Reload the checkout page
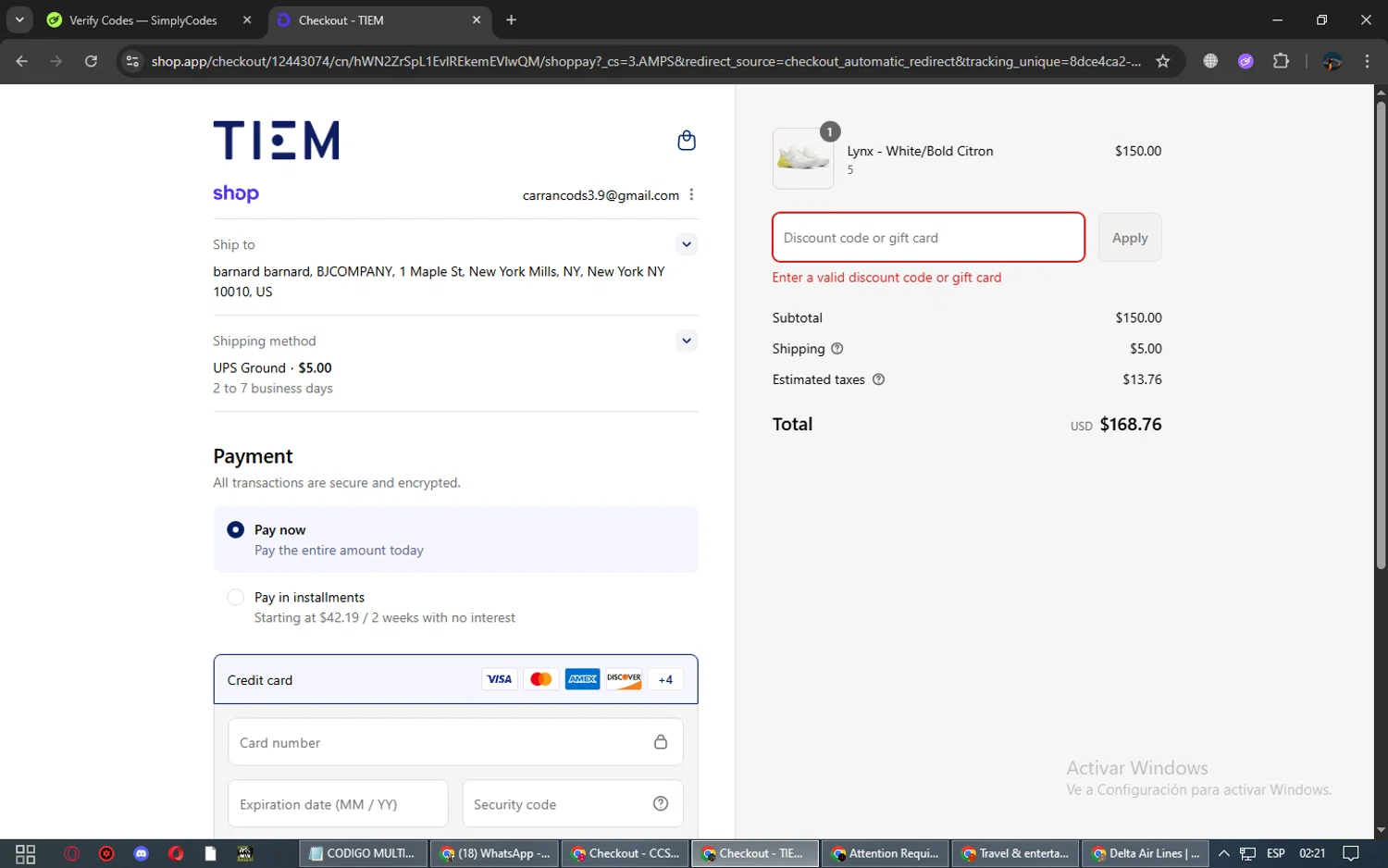Image resolution: width=1388 pixels, height=868 pixels. 91,61
